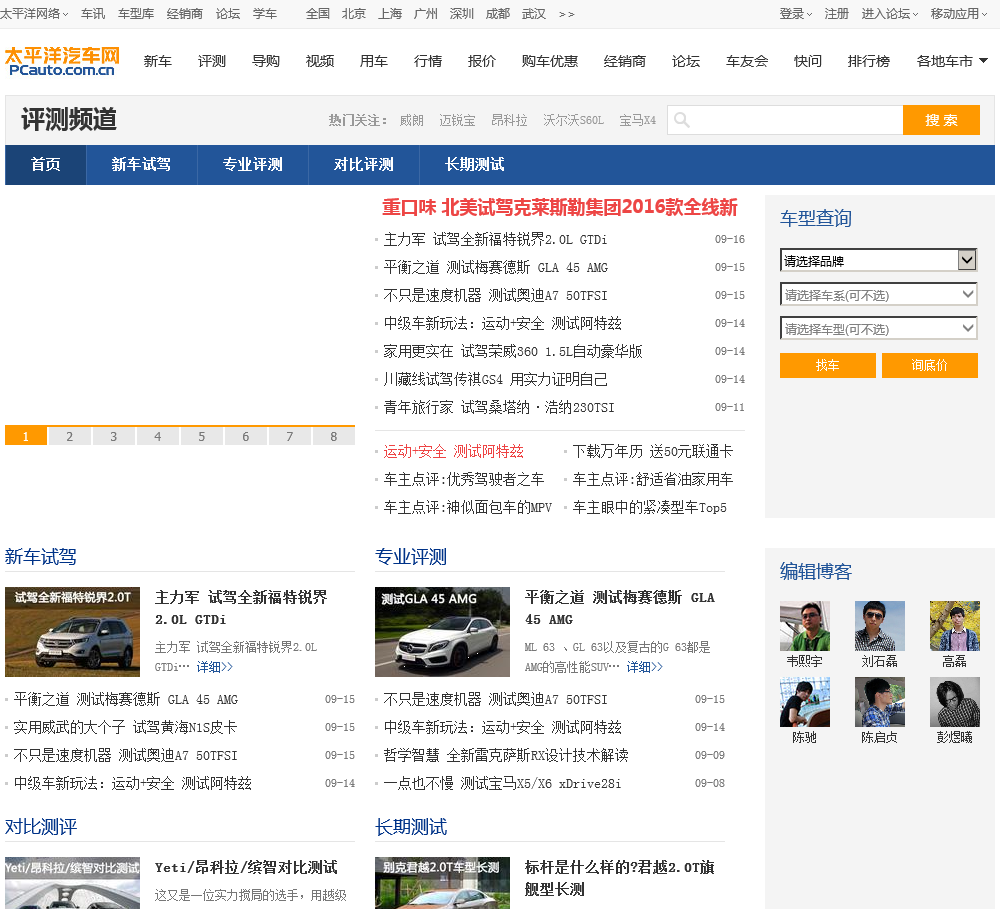
Task: Expand the 登录 dropdown
Action: (795, 14)
